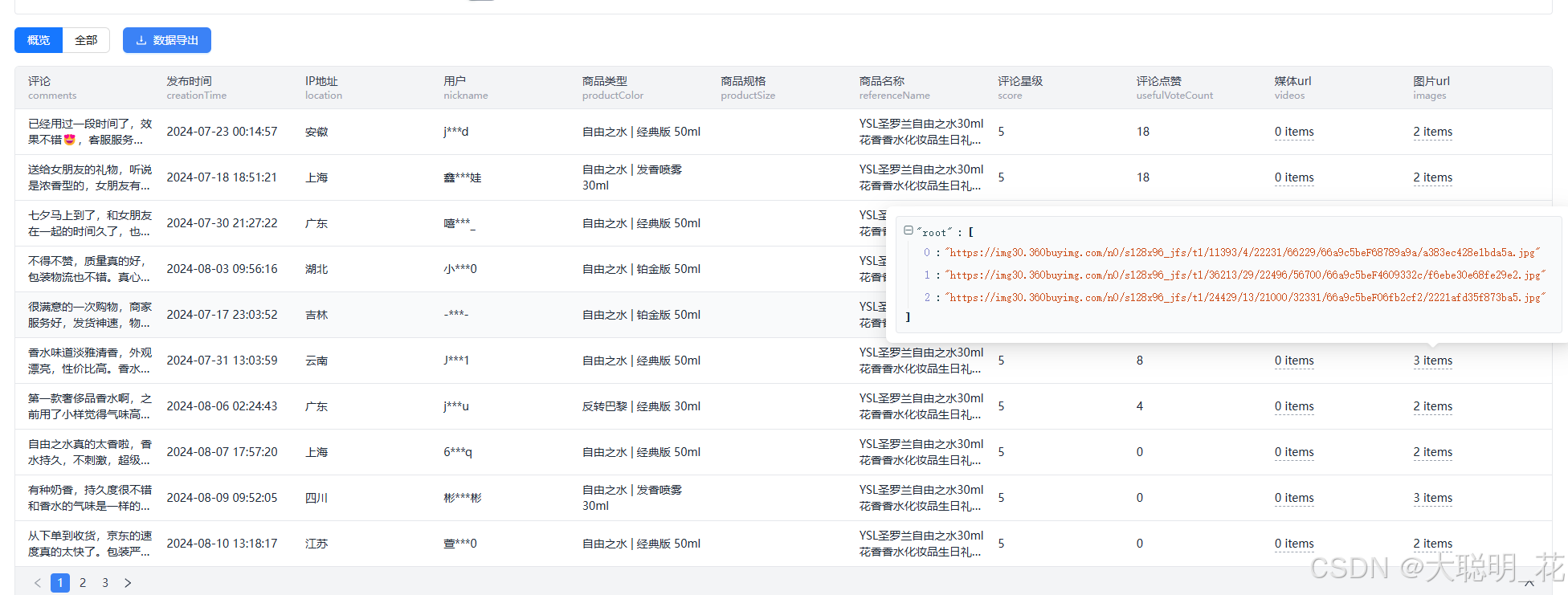The image size is (1568, 595).
Task: Select timestamp 2024-08-10 13:18:17
Action: [x=222, y=544]
